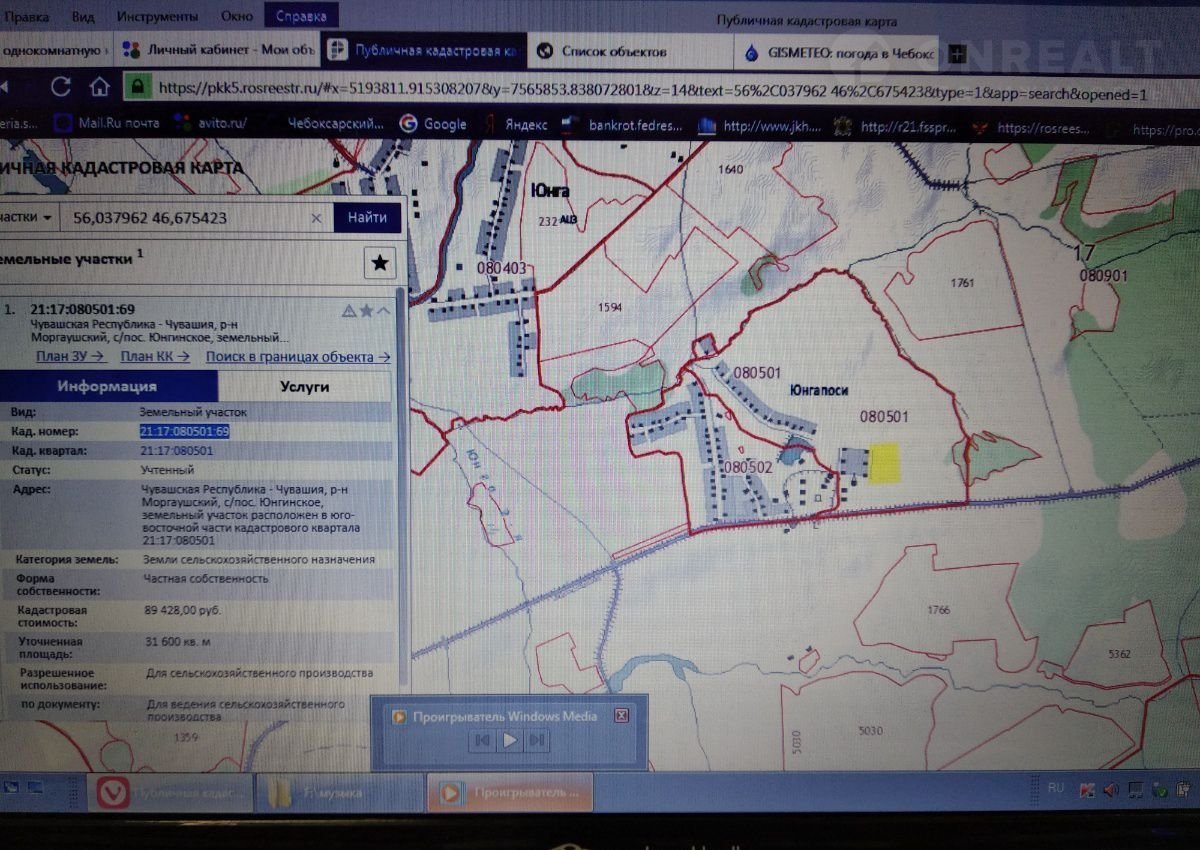Click the Найти search button
1200x850 pixels.
pos(367,217)
